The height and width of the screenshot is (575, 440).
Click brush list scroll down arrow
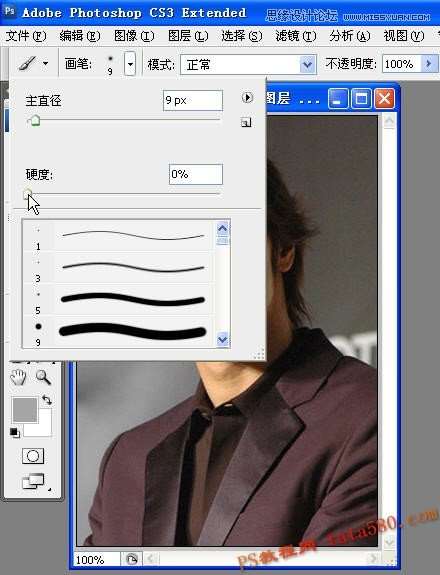click(x=223, y=339)
